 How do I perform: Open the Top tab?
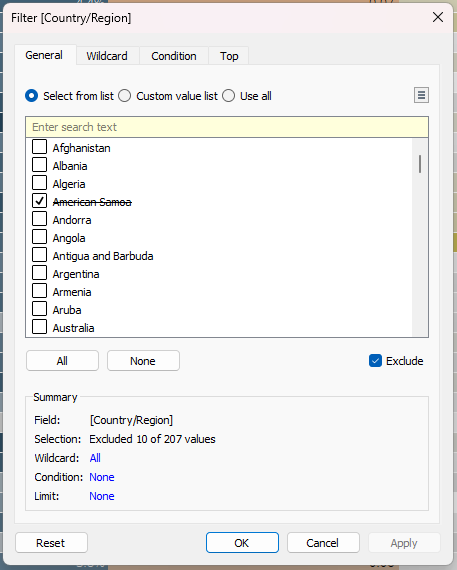(x=229, y=56)
